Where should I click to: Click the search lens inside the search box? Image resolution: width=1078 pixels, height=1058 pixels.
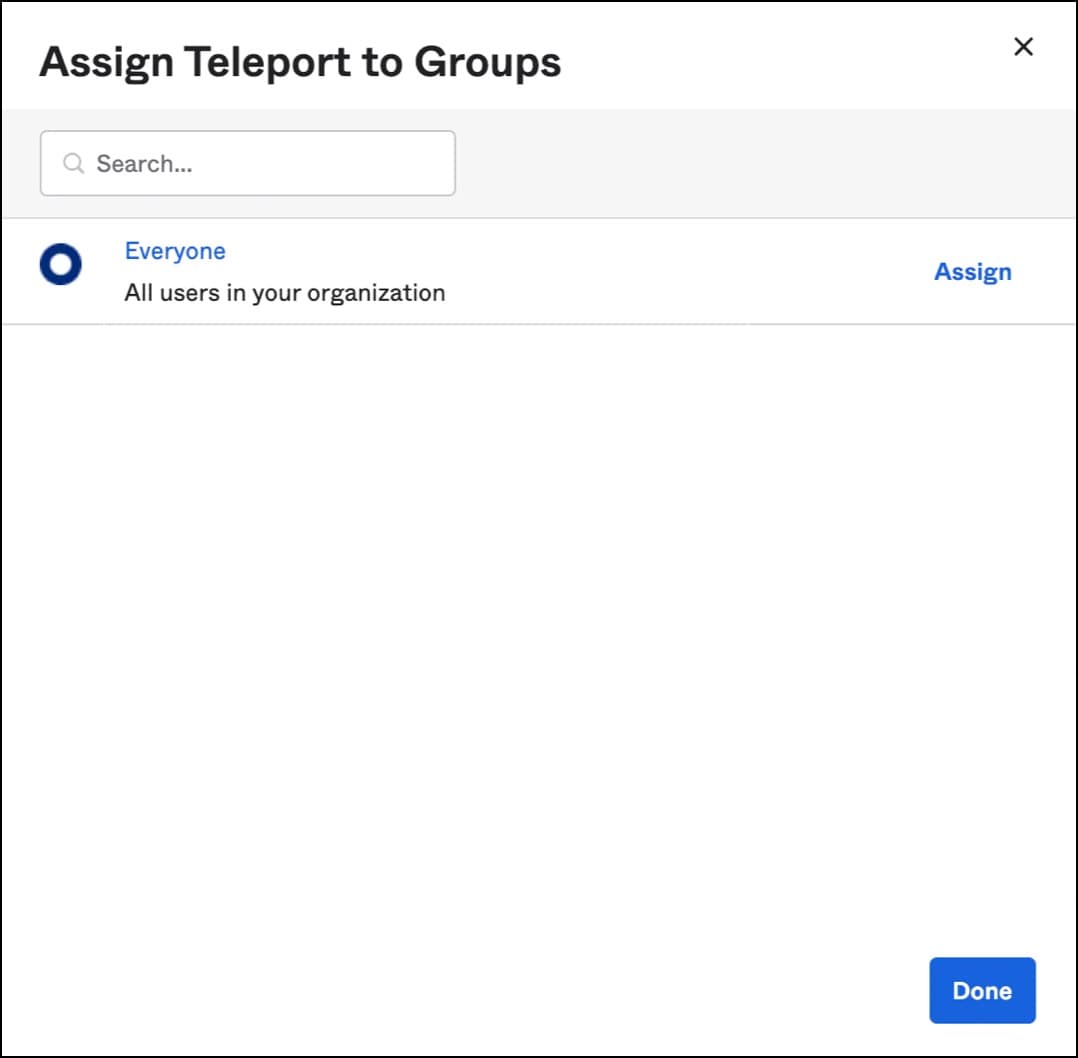coord(73,162)
